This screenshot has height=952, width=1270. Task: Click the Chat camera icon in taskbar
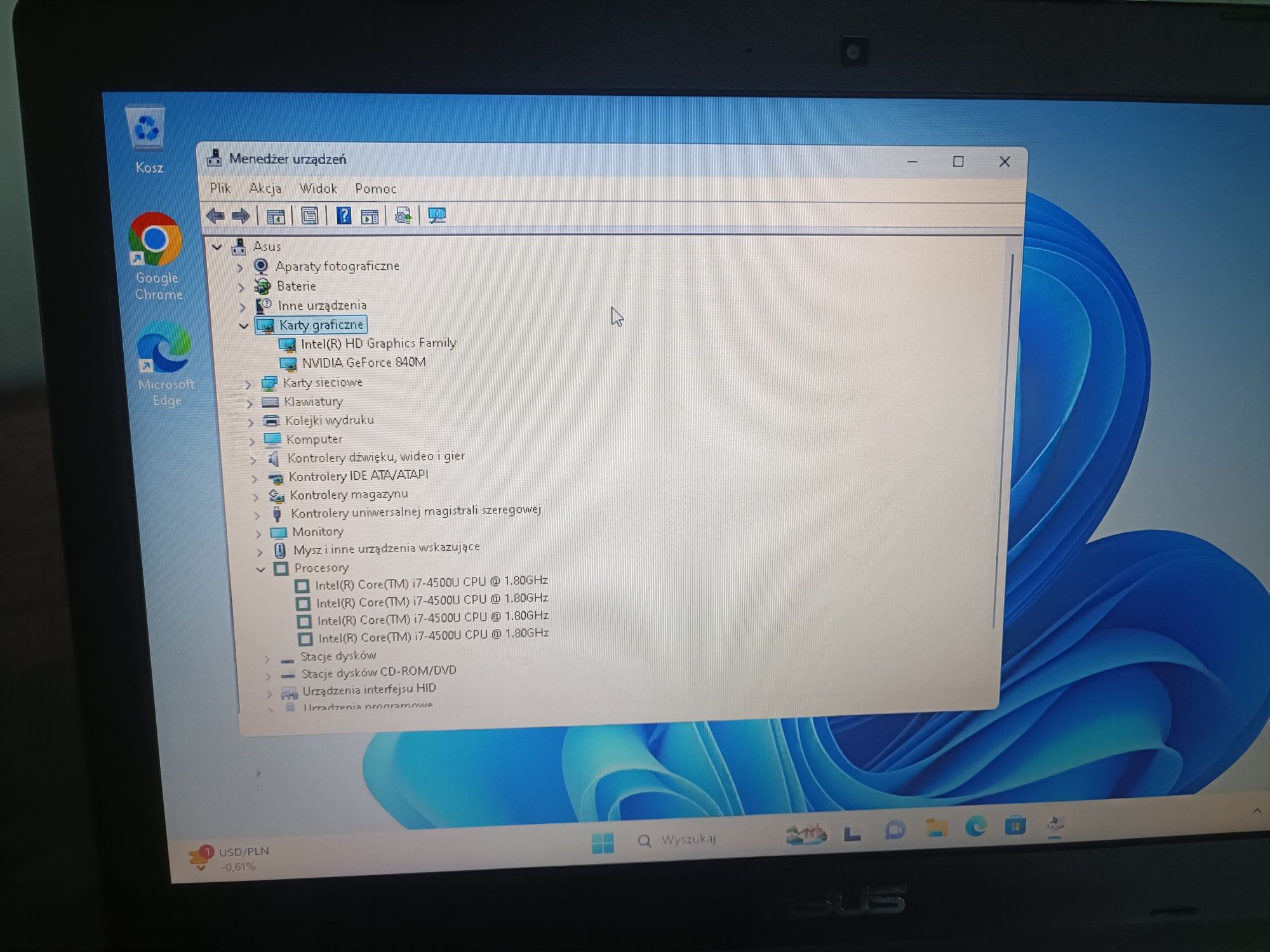895,830
